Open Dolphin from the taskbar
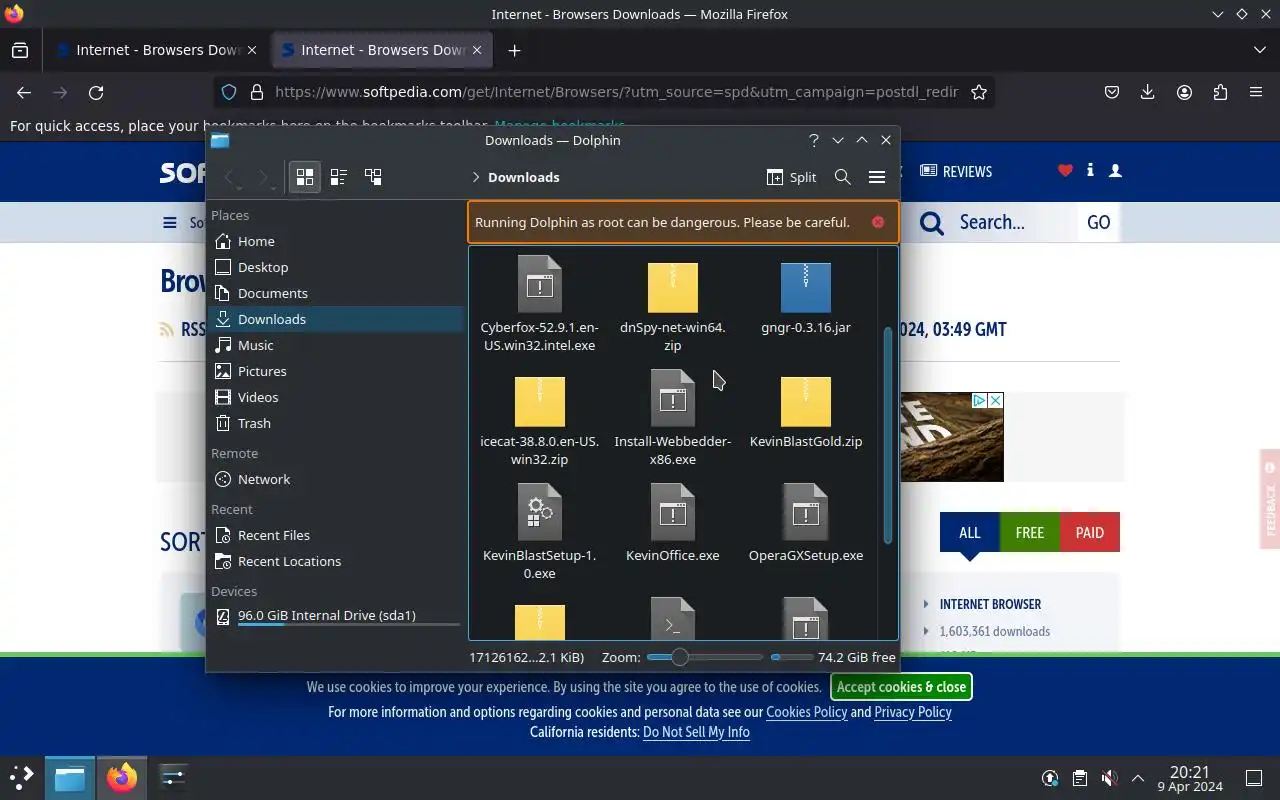Image resolution: width=1280 pixels, height=800 pixels. pyautogui.click(x=70, y=778)
